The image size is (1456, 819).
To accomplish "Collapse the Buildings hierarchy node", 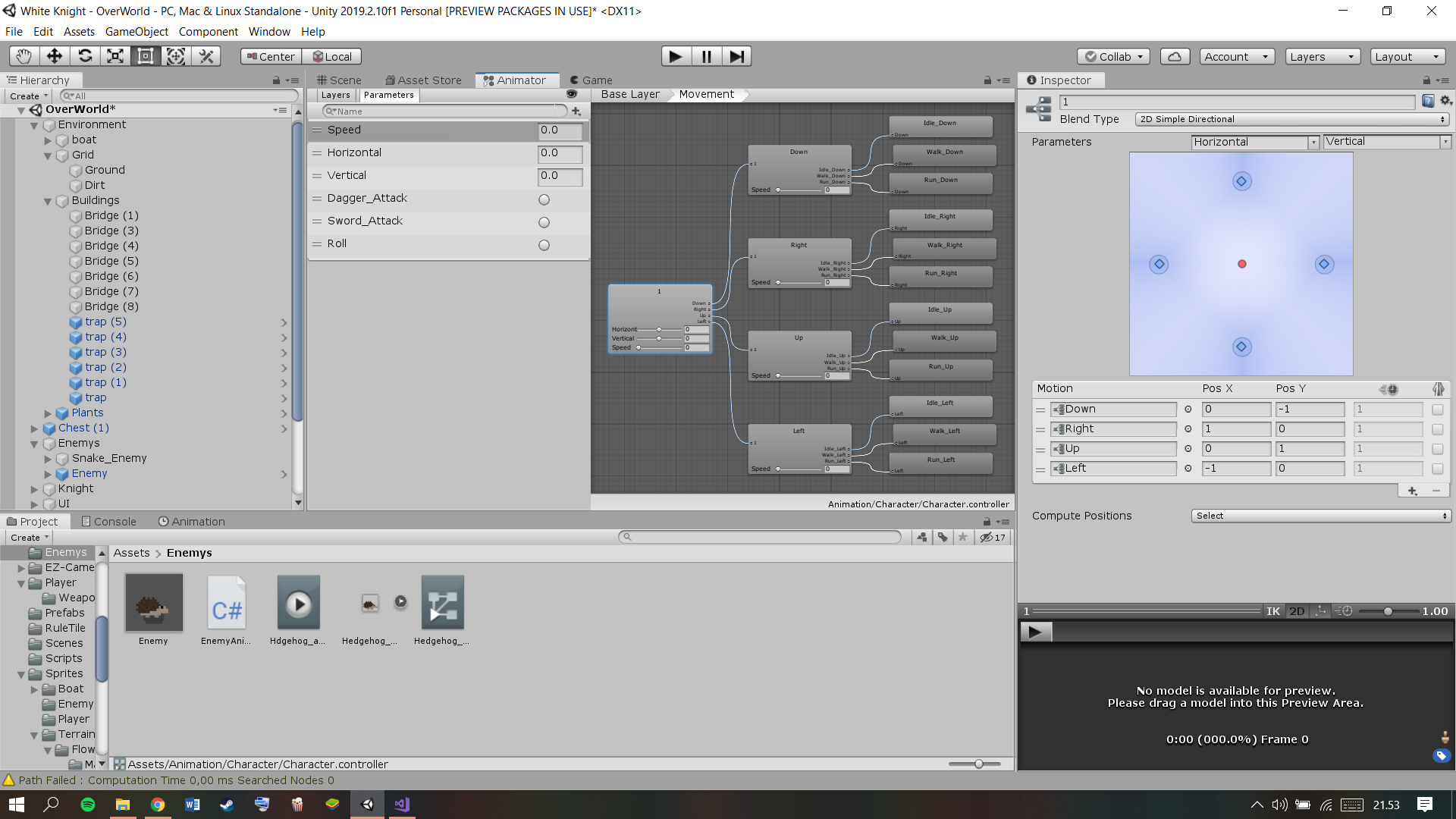I will [48, 201].
